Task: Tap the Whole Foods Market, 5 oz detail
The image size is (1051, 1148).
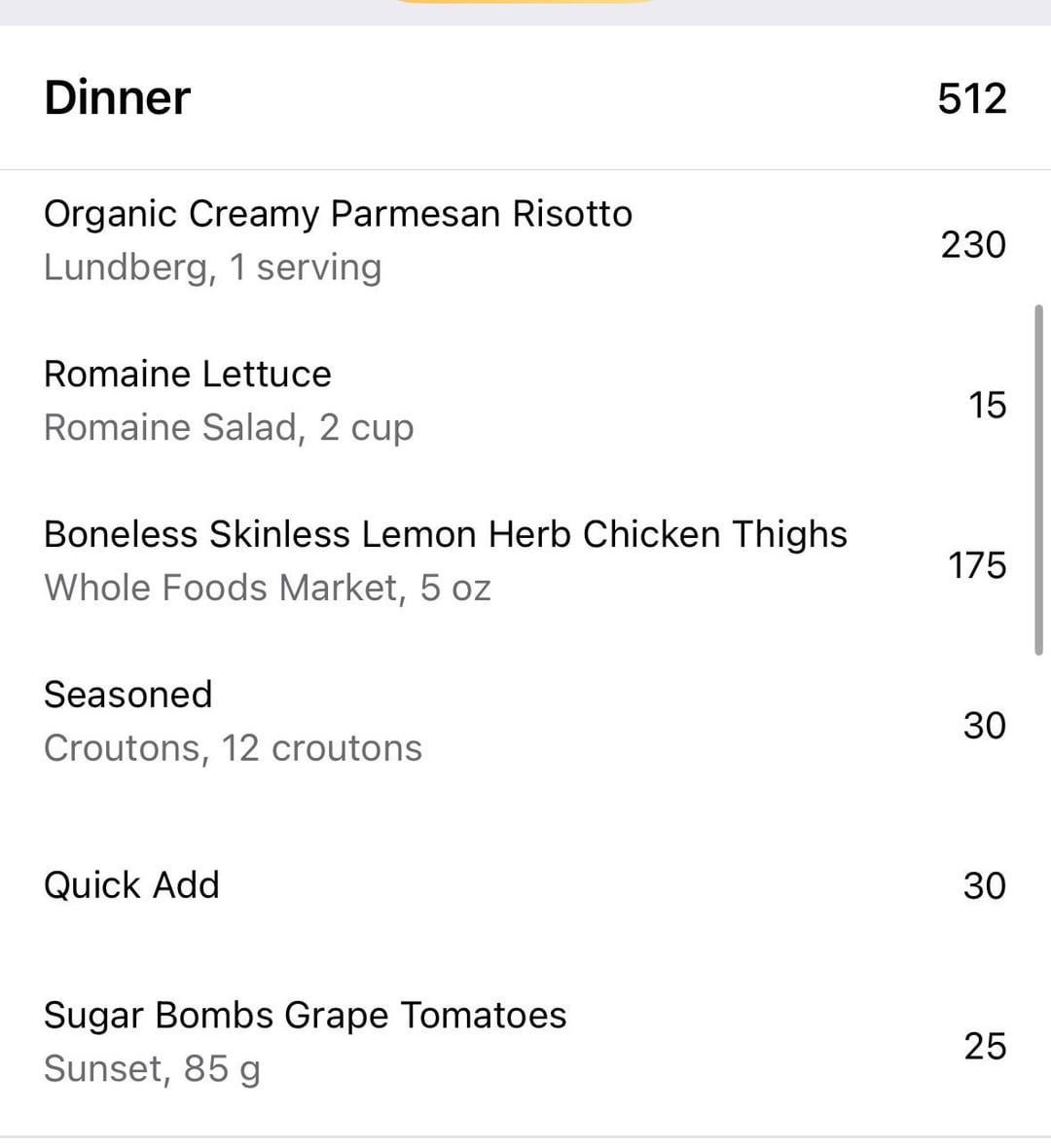Action: (x=267, y=589)
